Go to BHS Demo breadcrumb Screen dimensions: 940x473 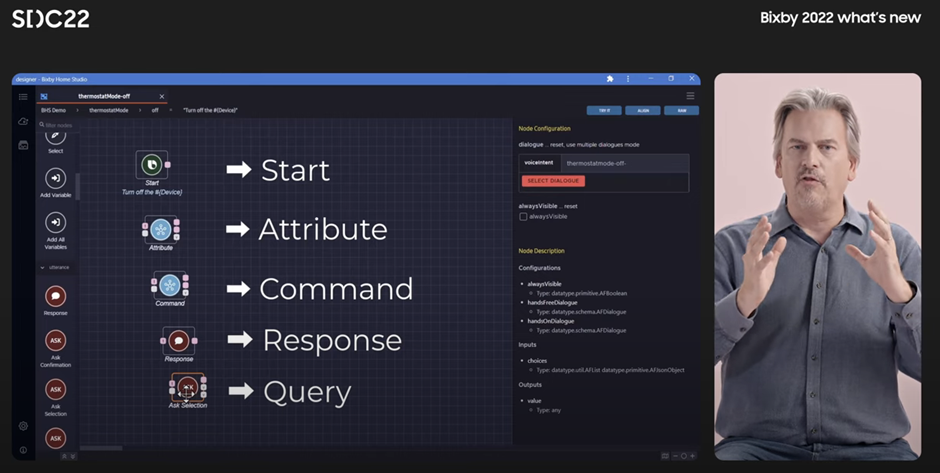coord(53,110)
